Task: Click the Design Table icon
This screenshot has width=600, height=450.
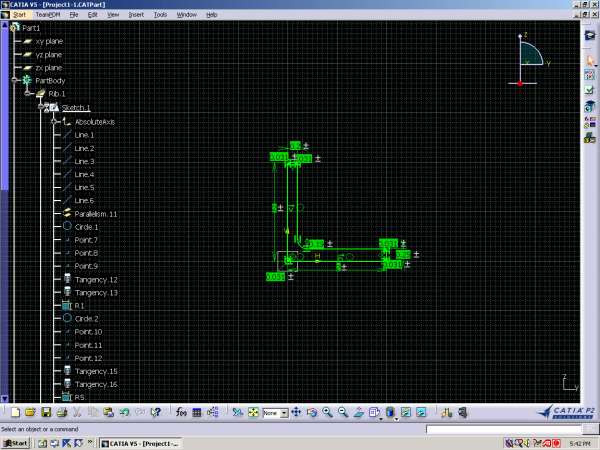Action: (197, 412)
